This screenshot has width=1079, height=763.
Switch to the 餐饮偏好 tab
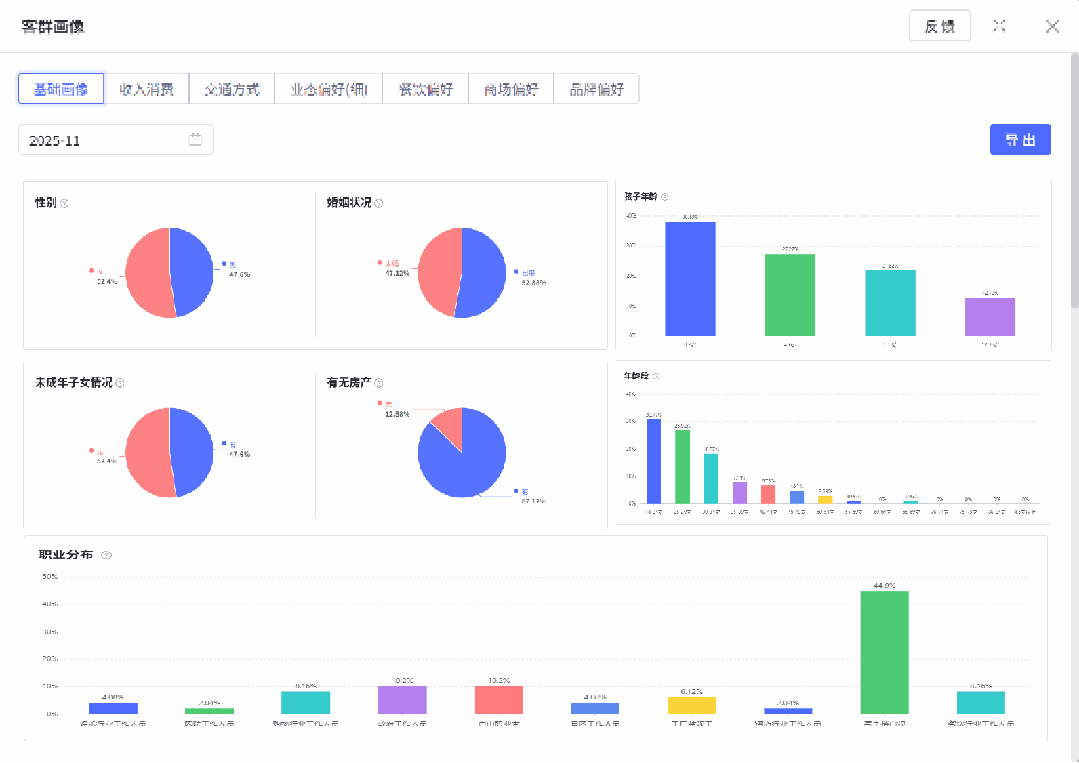click(425, 89)
